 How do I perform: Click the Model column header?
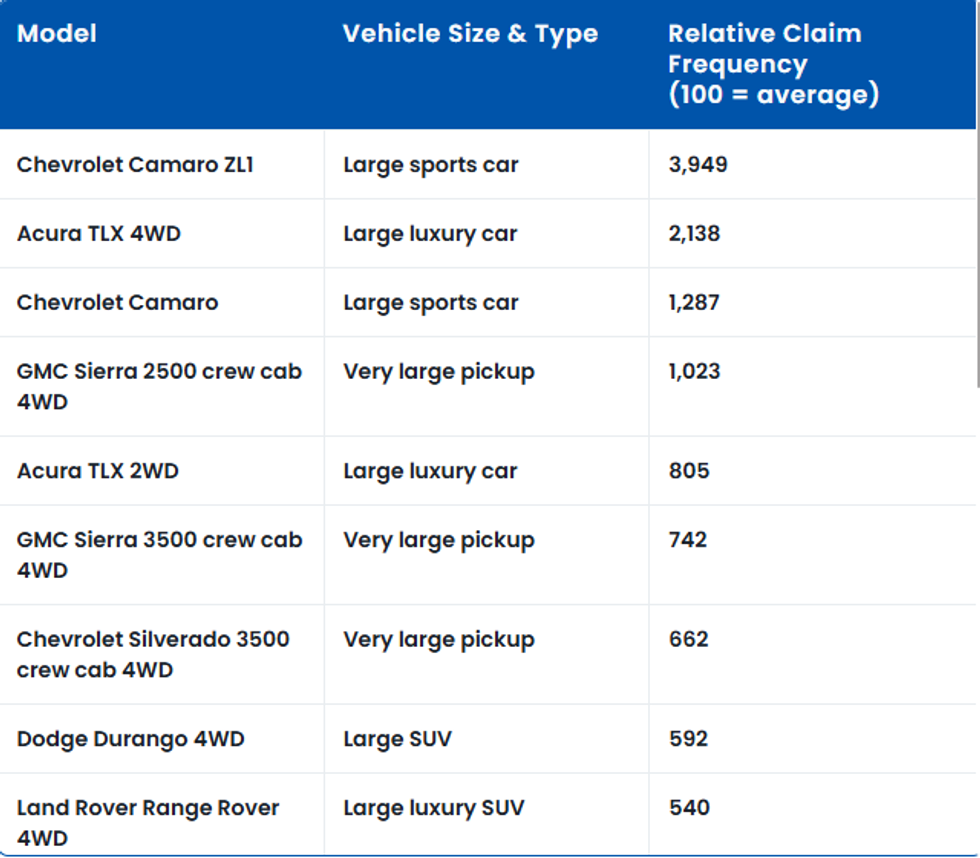point(57,34)
